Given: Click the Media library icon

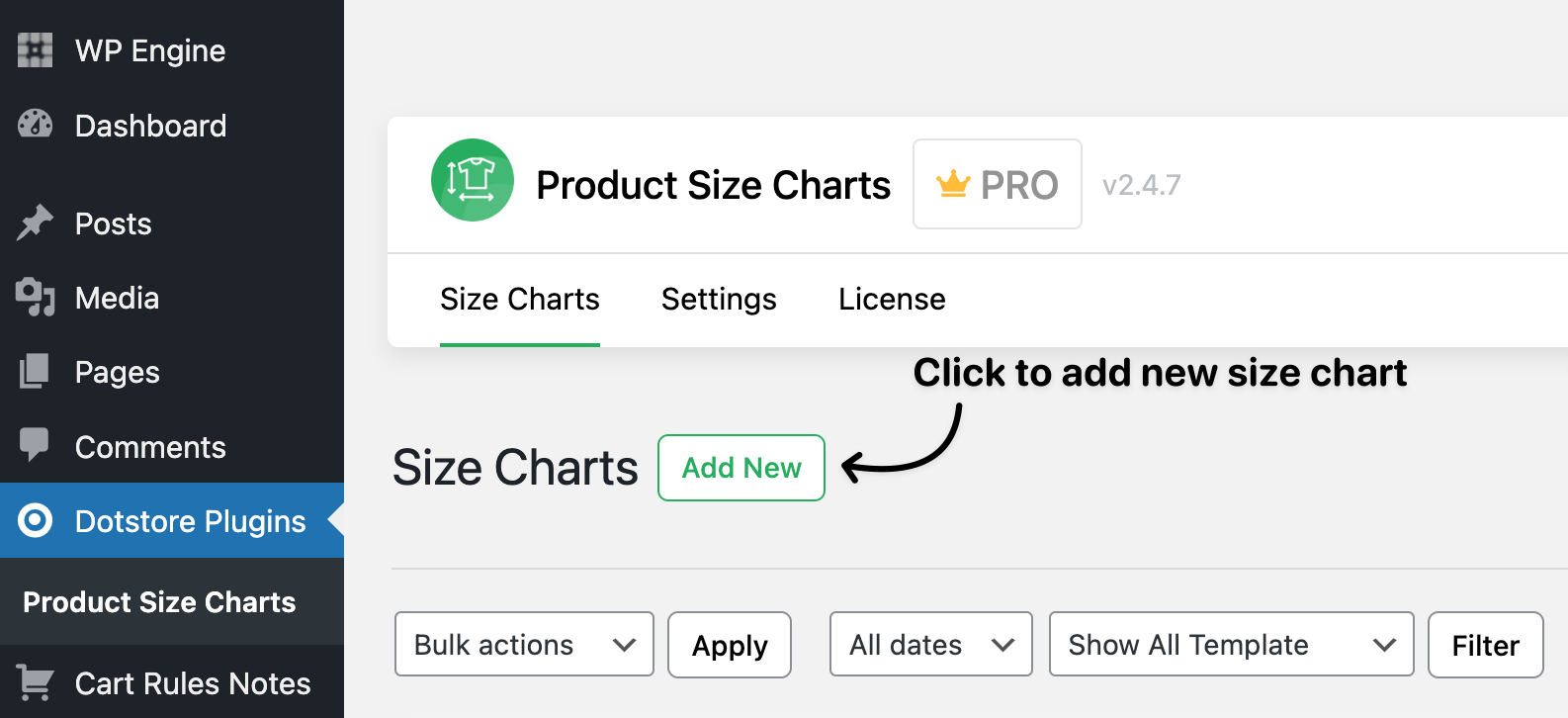Looking at the screenshot, I should pos(35,298).
